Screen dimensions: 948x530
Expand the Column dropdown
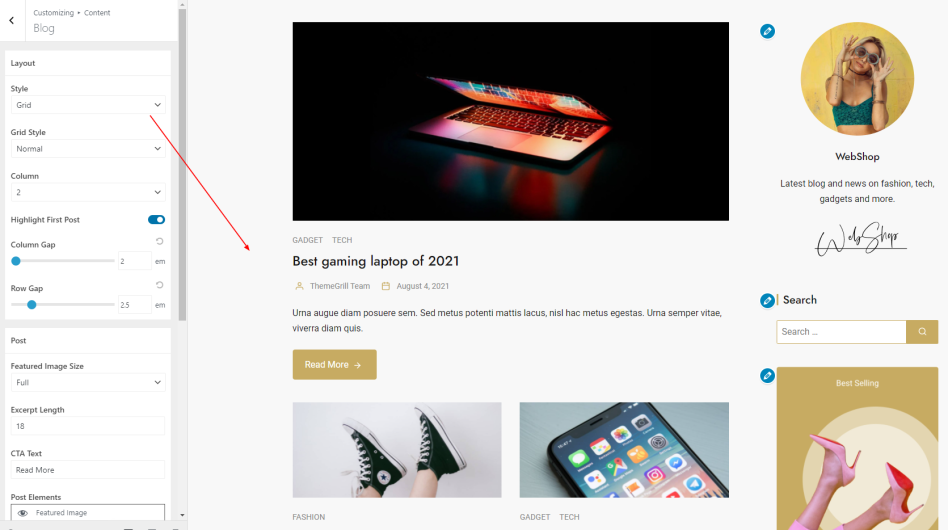(x=88, y=192)
